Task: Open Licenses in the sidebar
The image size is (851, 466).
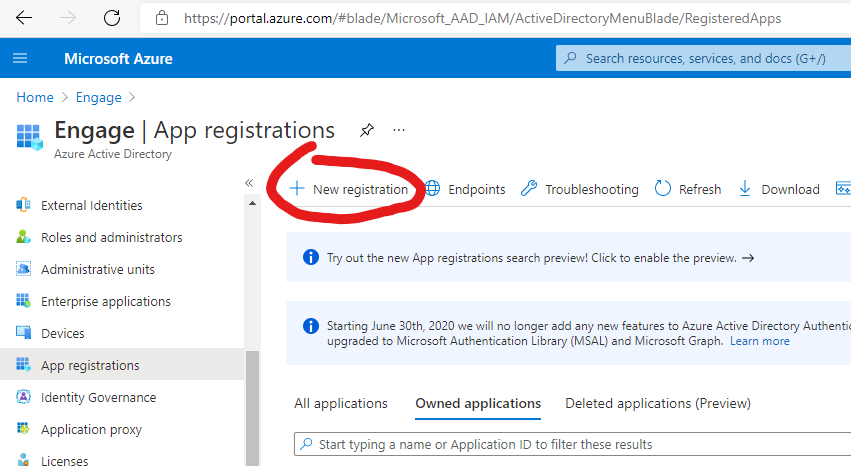Action: (x=65, y=460)
